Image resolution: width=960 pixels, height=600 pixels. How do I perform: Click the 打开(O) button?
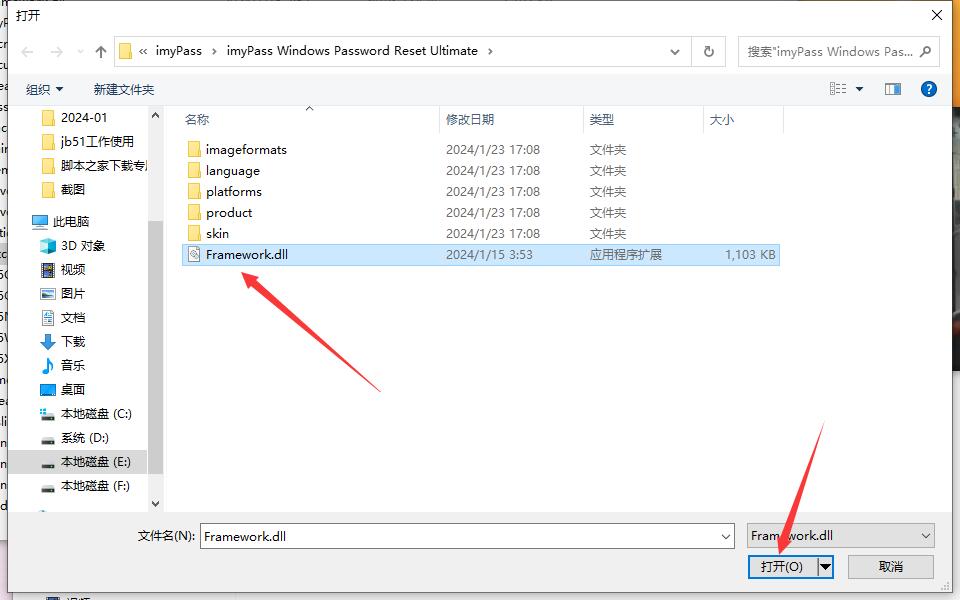click(782, 567)
